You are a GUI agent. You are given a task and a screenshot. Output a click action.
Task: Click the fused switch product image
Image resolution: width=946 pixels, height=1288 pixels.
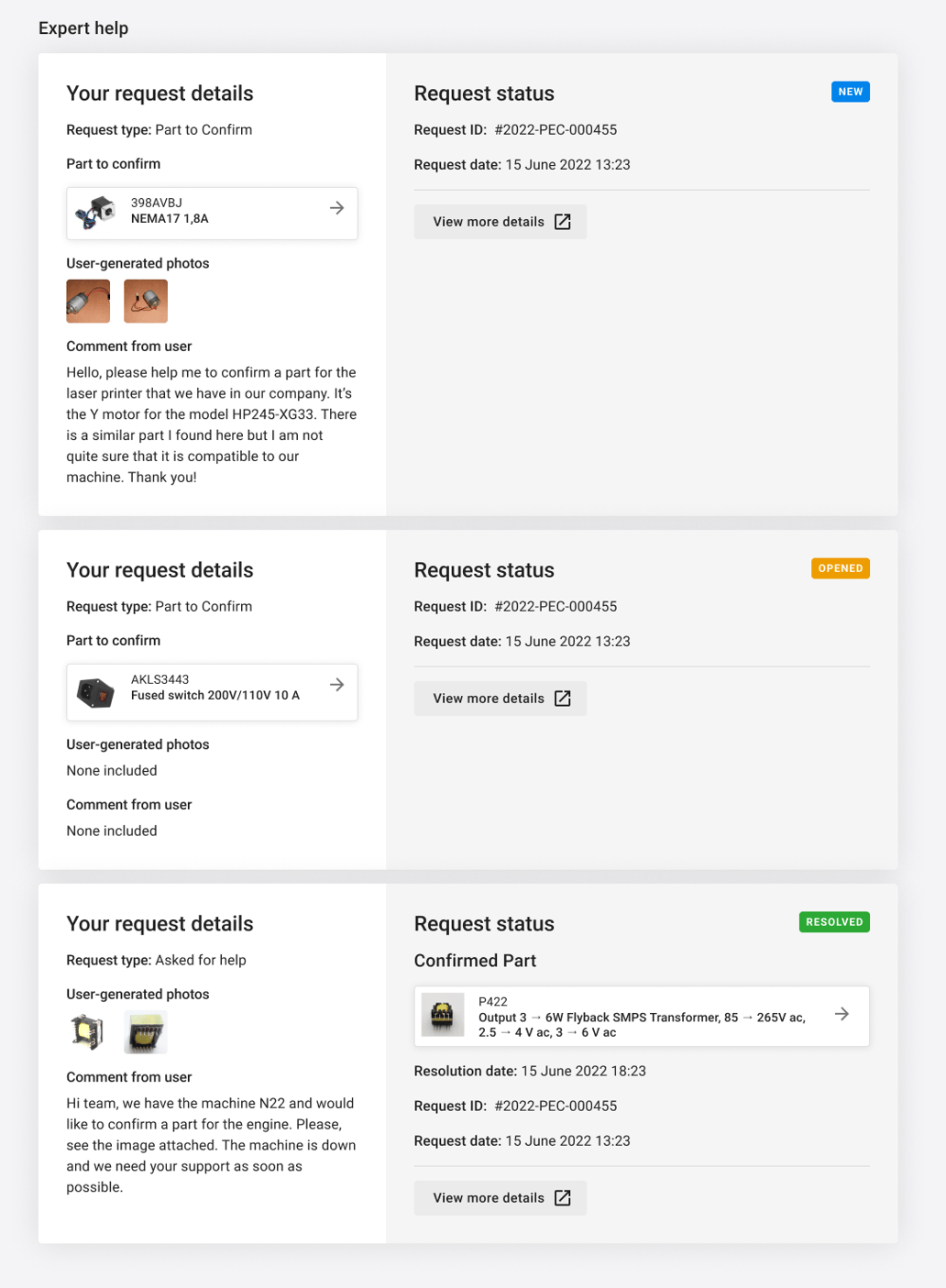[x=95, y=692]
